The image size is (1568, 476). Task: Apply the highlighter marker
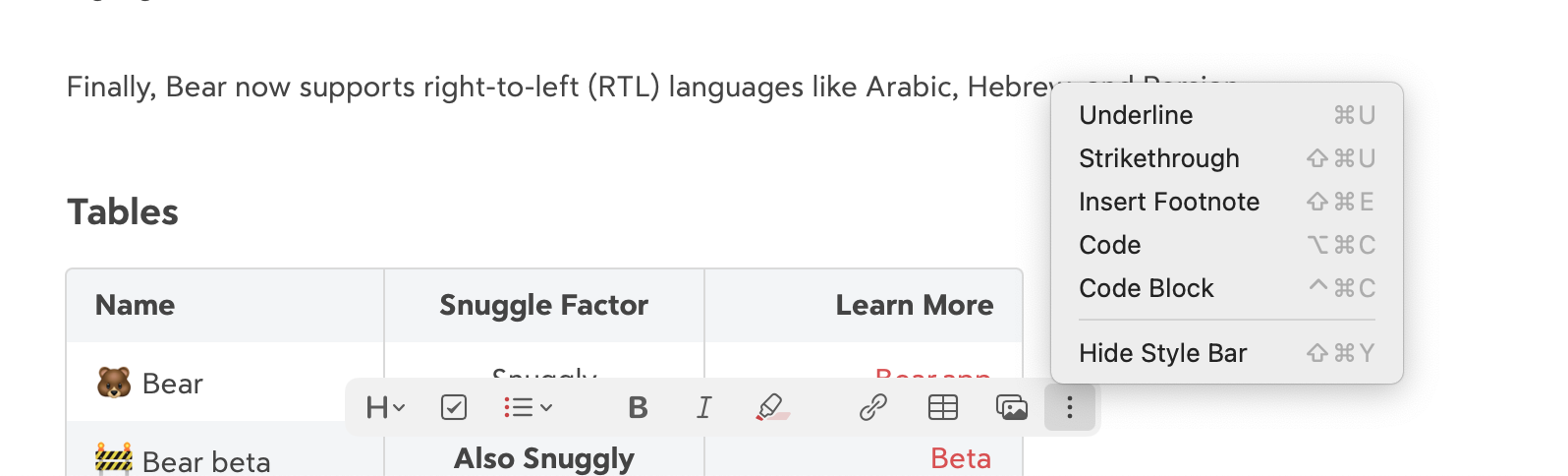pyautogui.click(x=772, y=407)
